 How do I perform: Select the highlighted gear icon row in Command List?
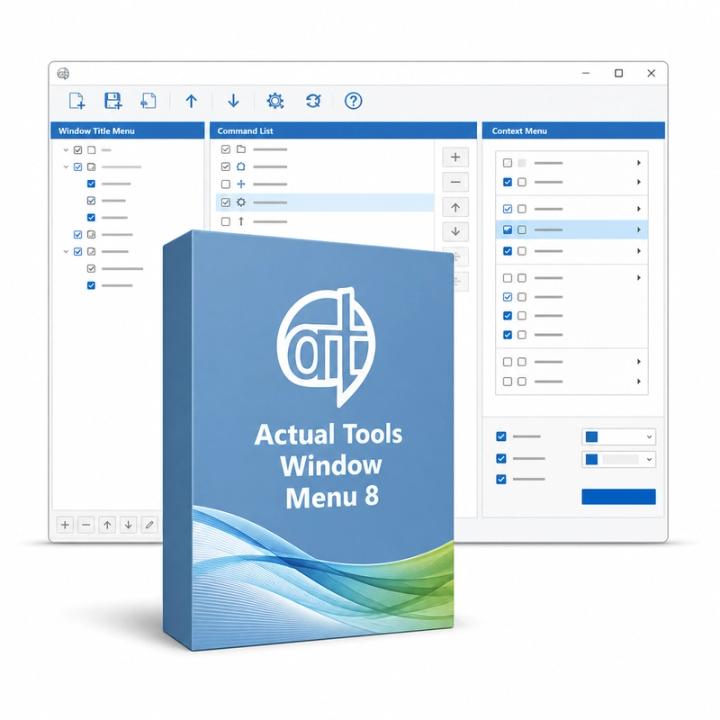click(x=324, y=202)
